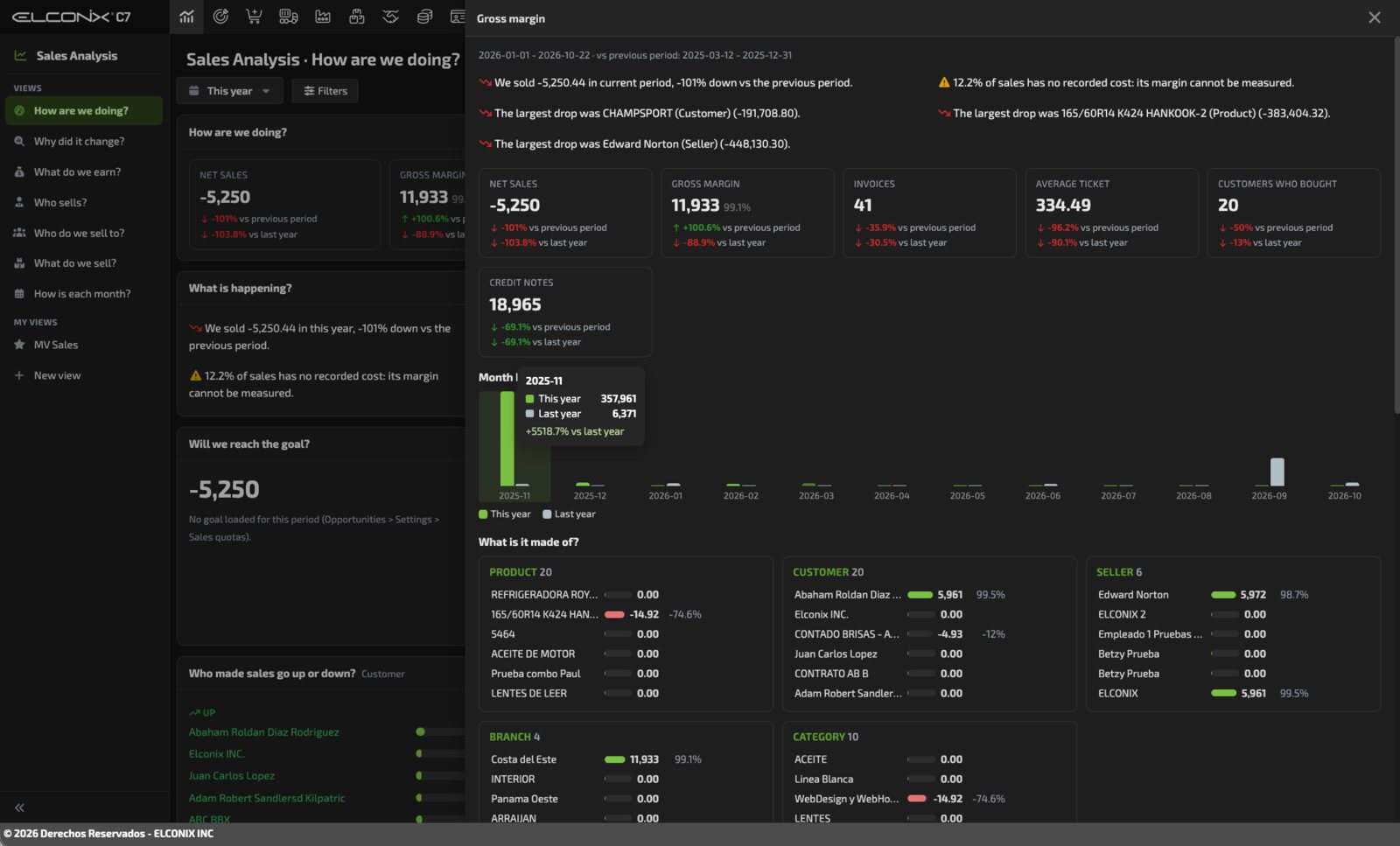Open the MV Sales saved view
The image size is (1400, 846).
[x=84, y=345]
